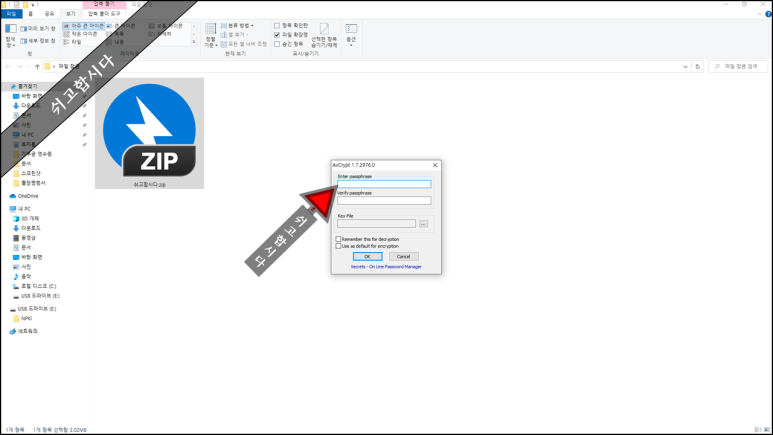Click 선택한 항목 숨기기/해제
This screenshot has width=773, height=435.
[324, 36]
